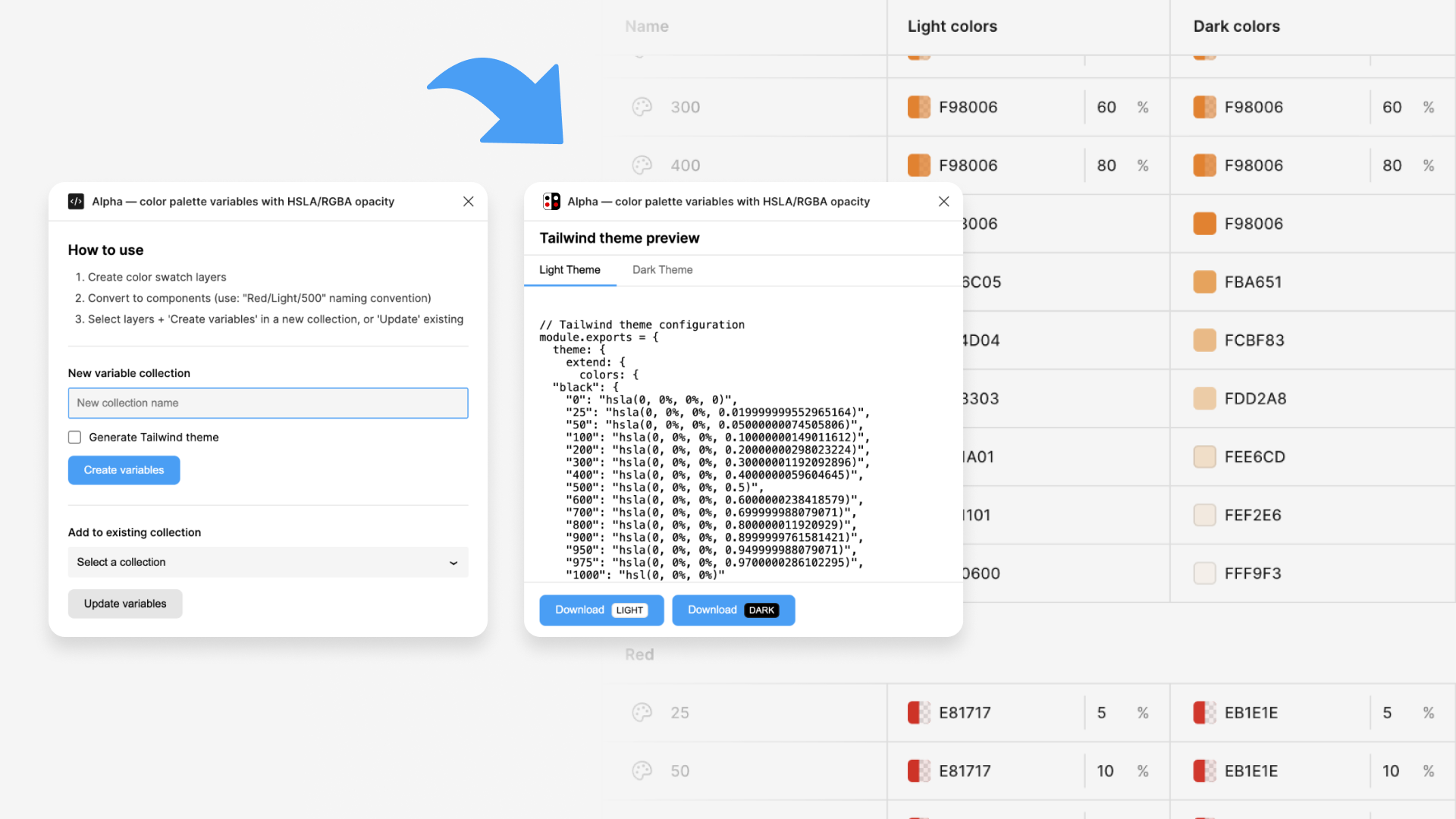
Task: Click the plugin logo in Tailwind preview dialog header
Action: tap(551, 202)
